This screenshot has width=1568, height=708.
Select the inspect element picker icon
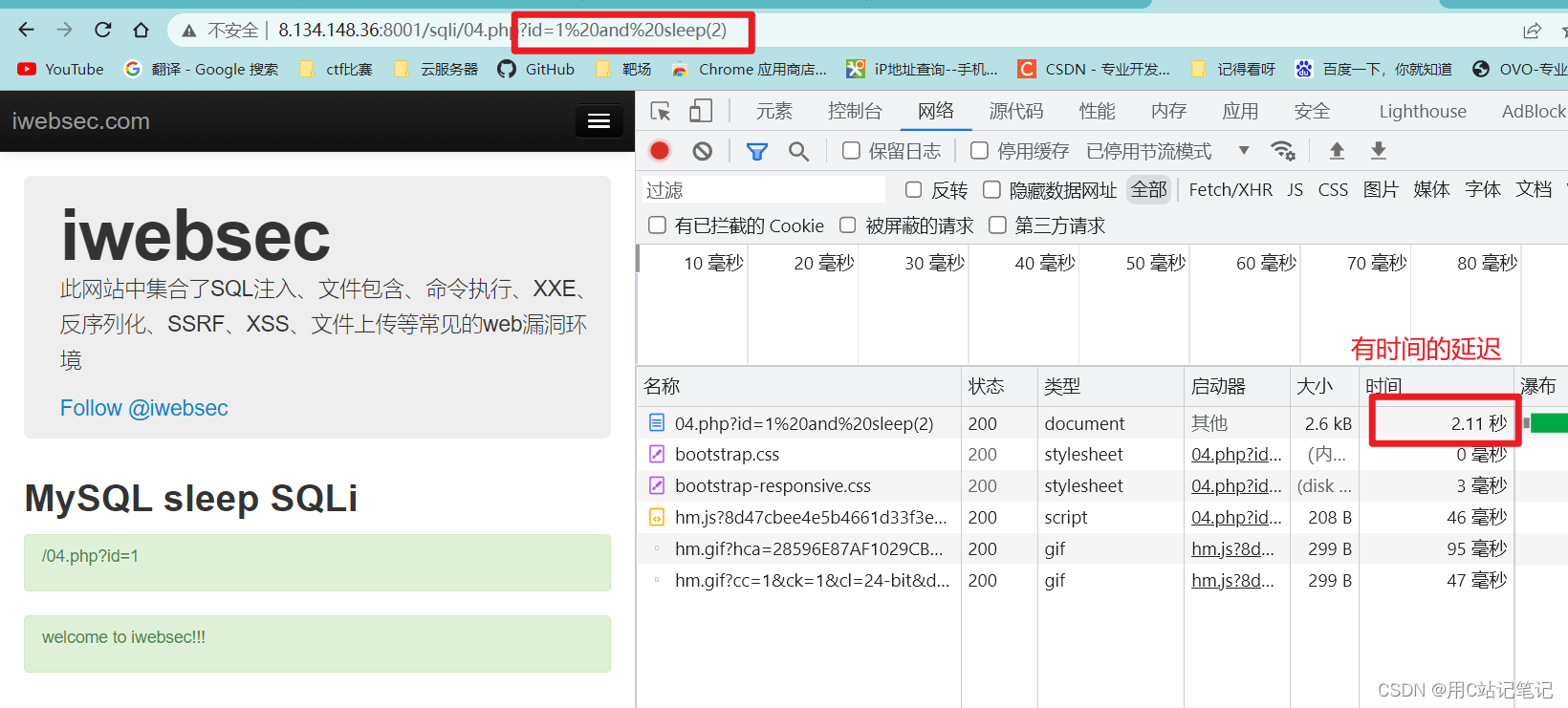point(661,112)
